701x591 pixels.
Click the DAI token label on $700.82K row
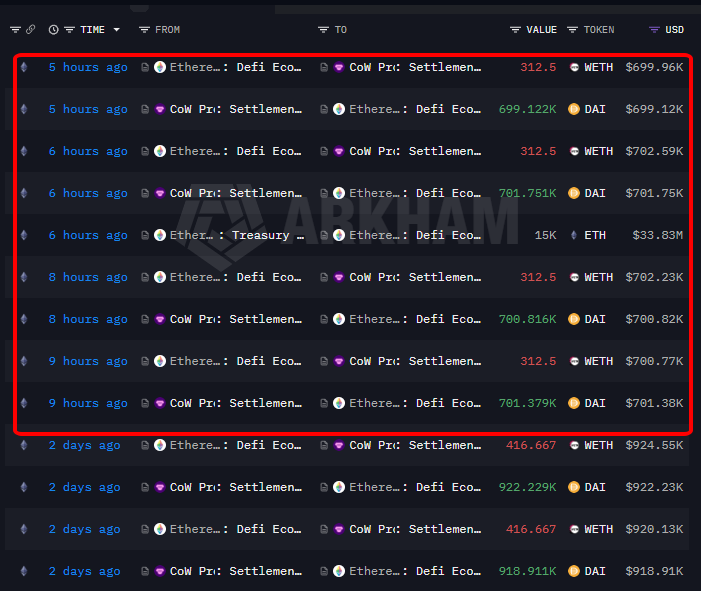point(595,319)
